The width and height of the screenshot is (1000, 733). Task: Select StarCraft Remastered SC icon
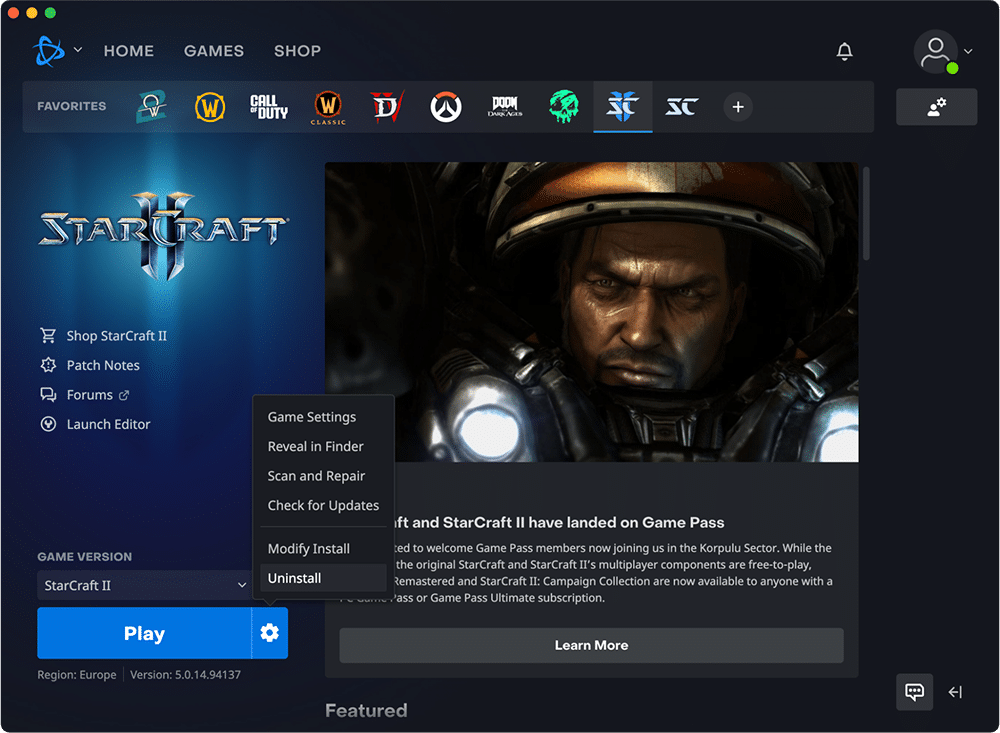click(682, 107)
